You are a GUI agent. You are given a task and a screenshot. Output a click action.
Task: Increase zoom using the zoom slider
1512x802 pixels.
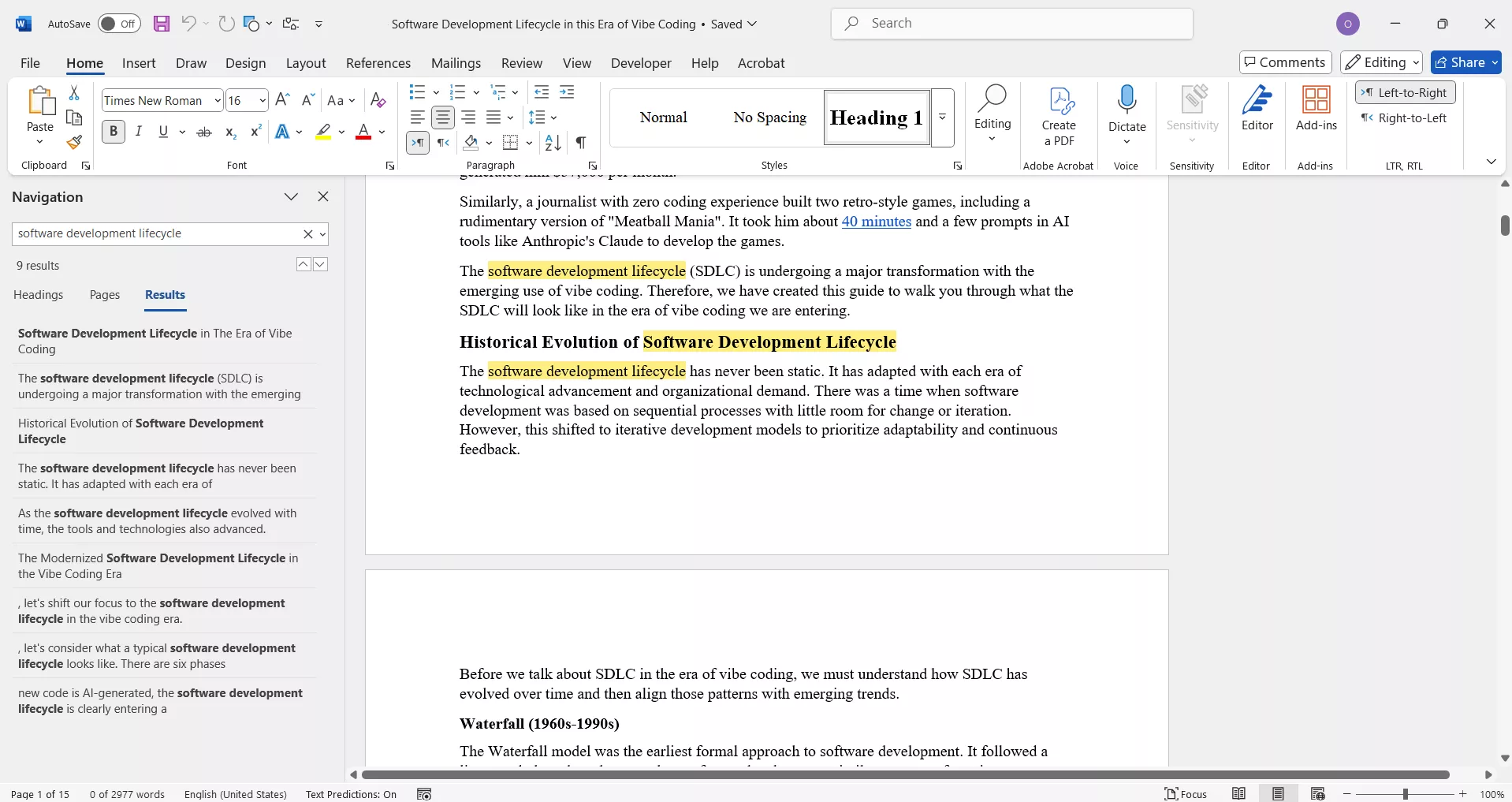click(x=1463, y=795)
